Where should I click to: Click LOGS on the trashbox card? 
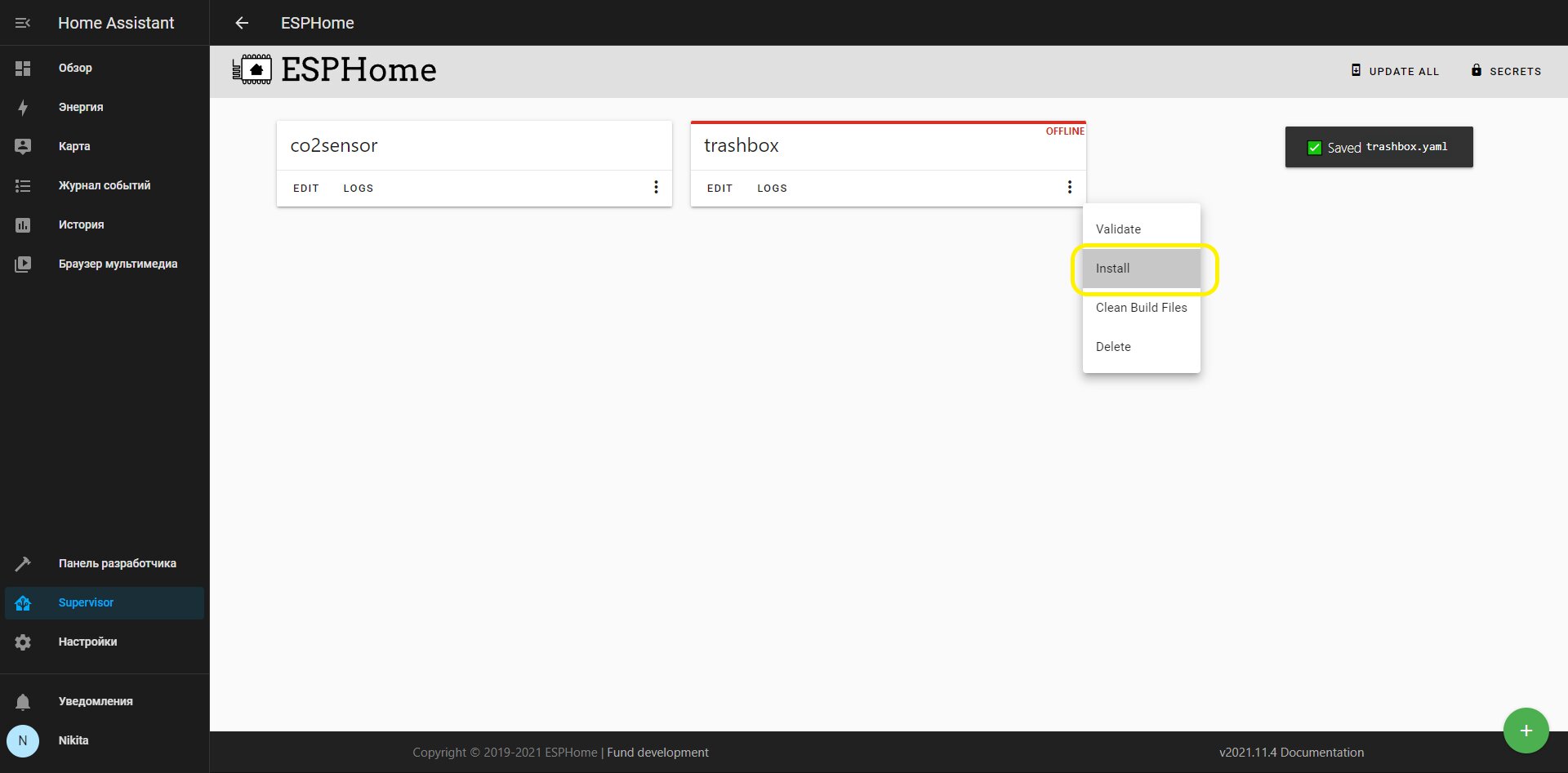(772, 188)
